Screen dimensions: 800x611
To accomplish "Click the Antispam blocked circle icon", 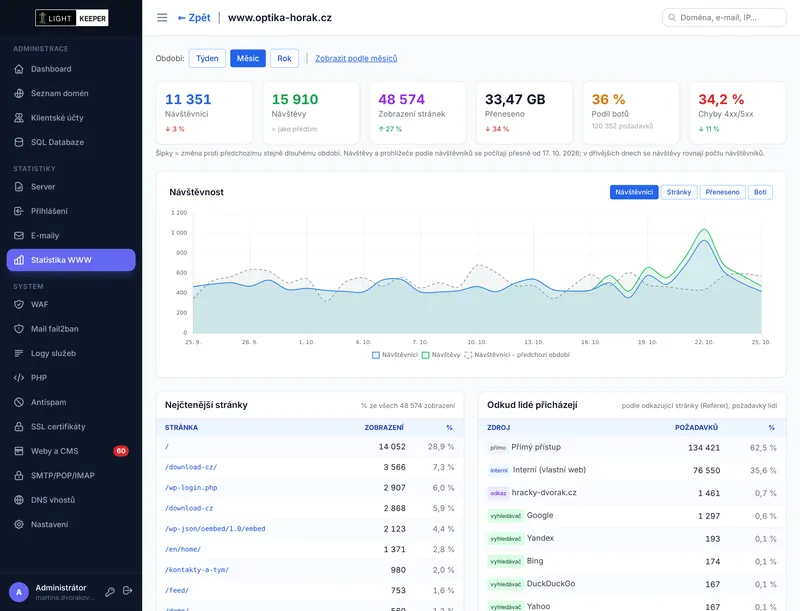I will point(19,402).
